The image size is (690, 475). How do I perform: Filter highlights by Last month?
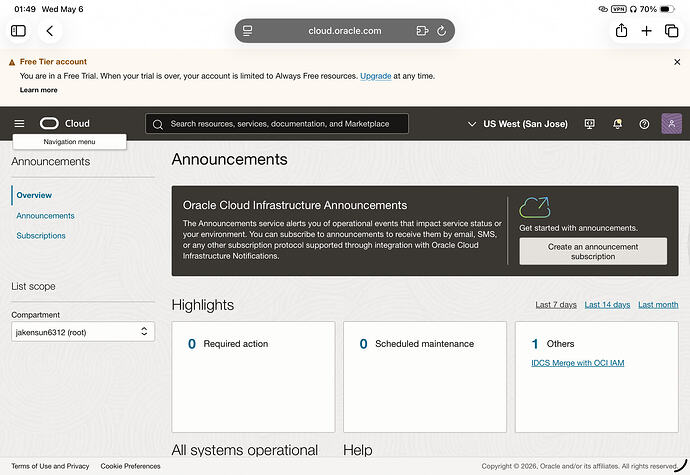[658, 305]
